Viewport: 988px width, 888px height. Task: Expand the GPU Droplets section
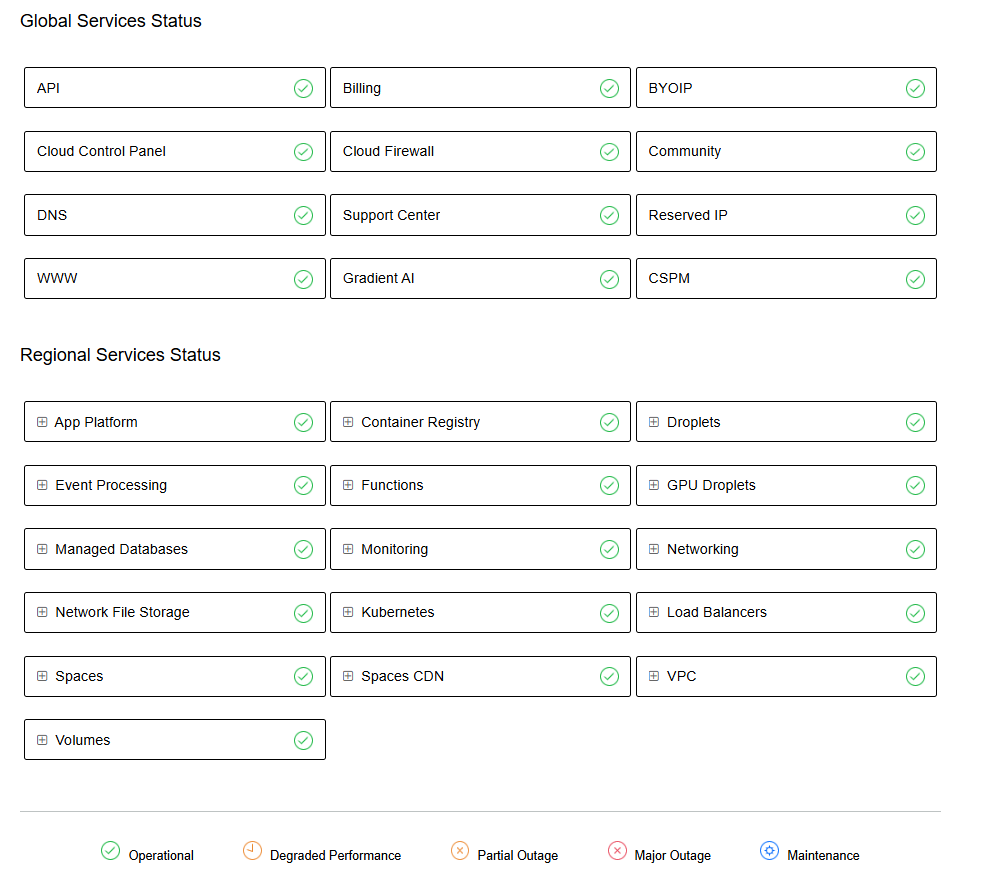[x=653, y=485]
